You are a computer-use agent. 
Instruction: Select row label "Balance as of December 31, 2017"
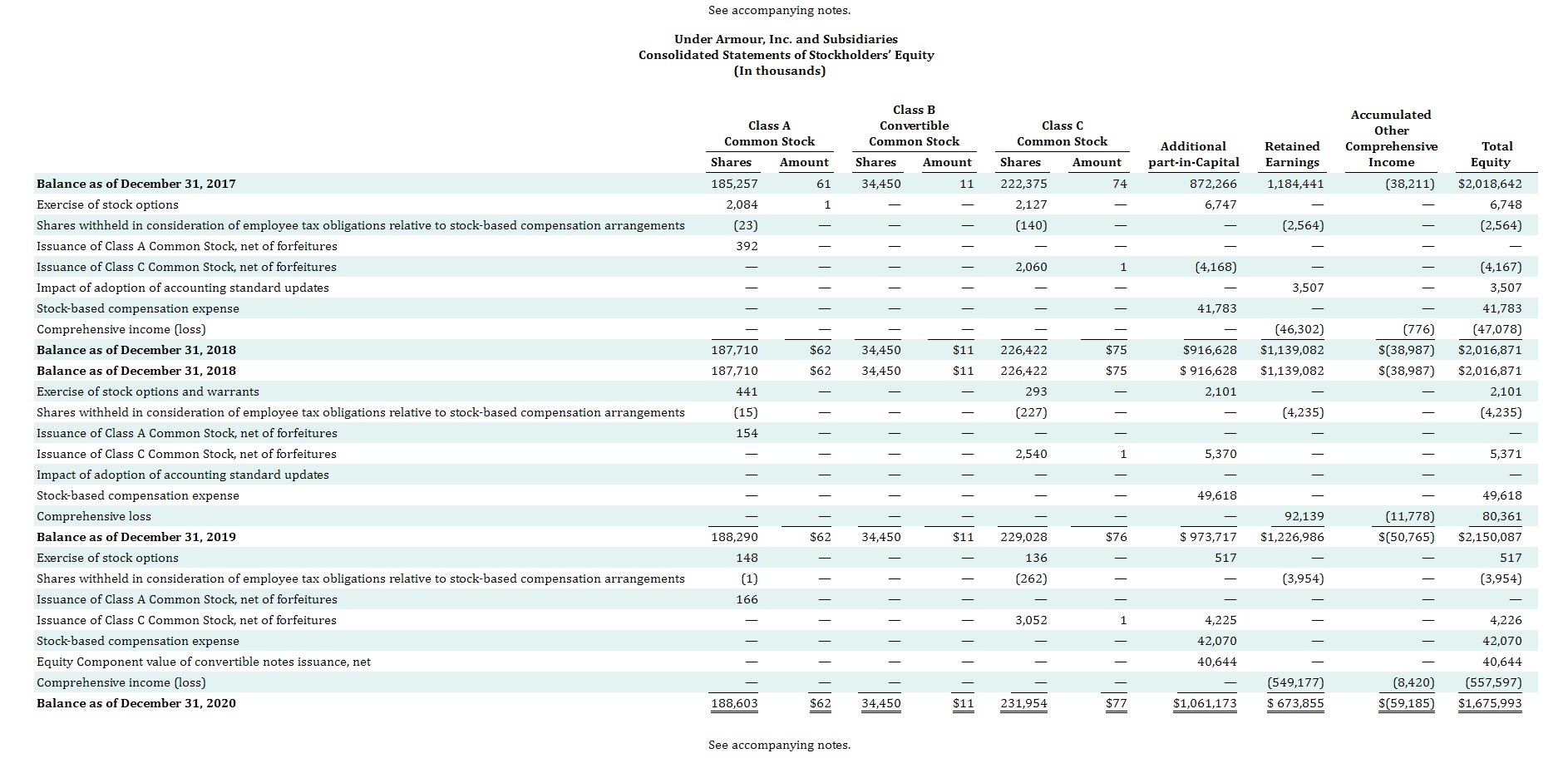point(136,184)
